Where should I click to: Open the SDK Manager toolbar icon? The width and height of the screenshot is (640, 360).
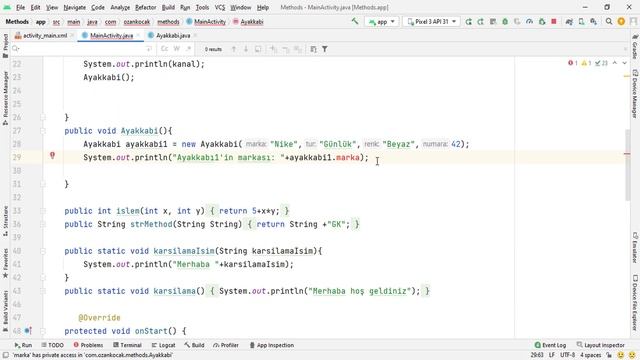click(593, 22)
